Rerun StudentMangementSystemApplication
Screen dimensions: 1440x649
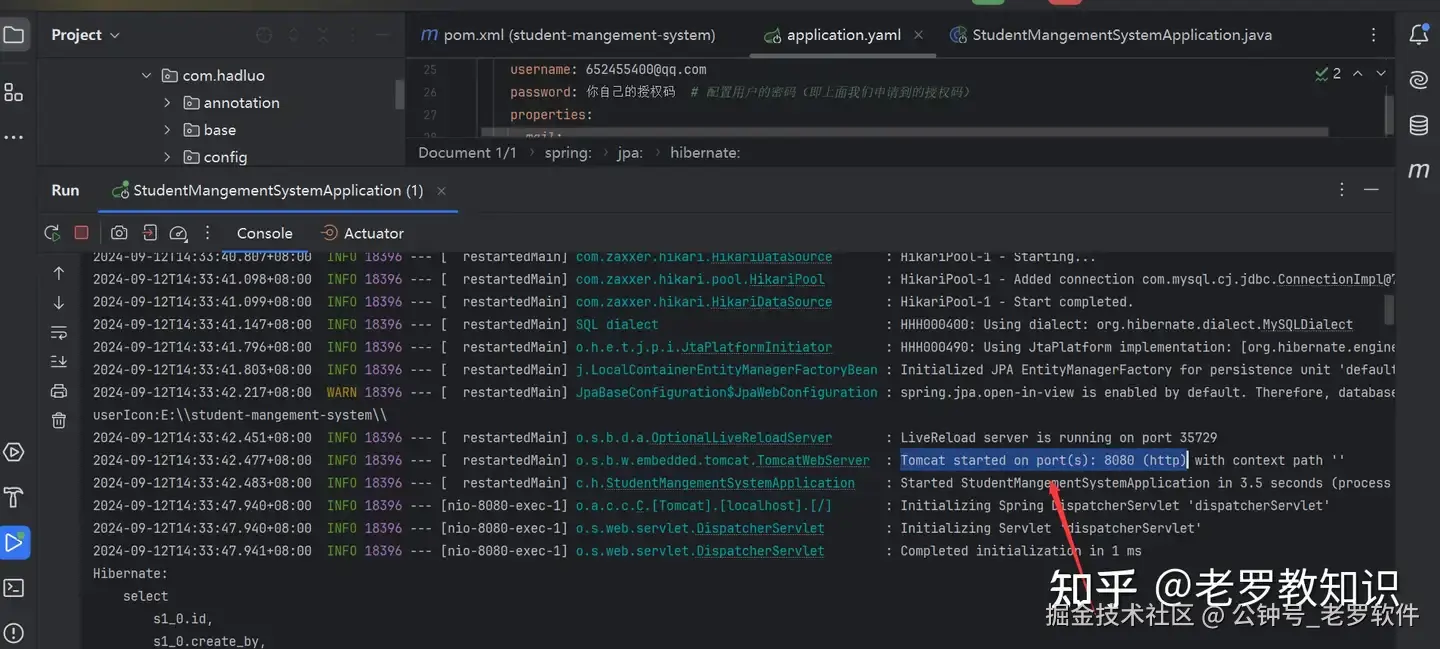(52, 233)
